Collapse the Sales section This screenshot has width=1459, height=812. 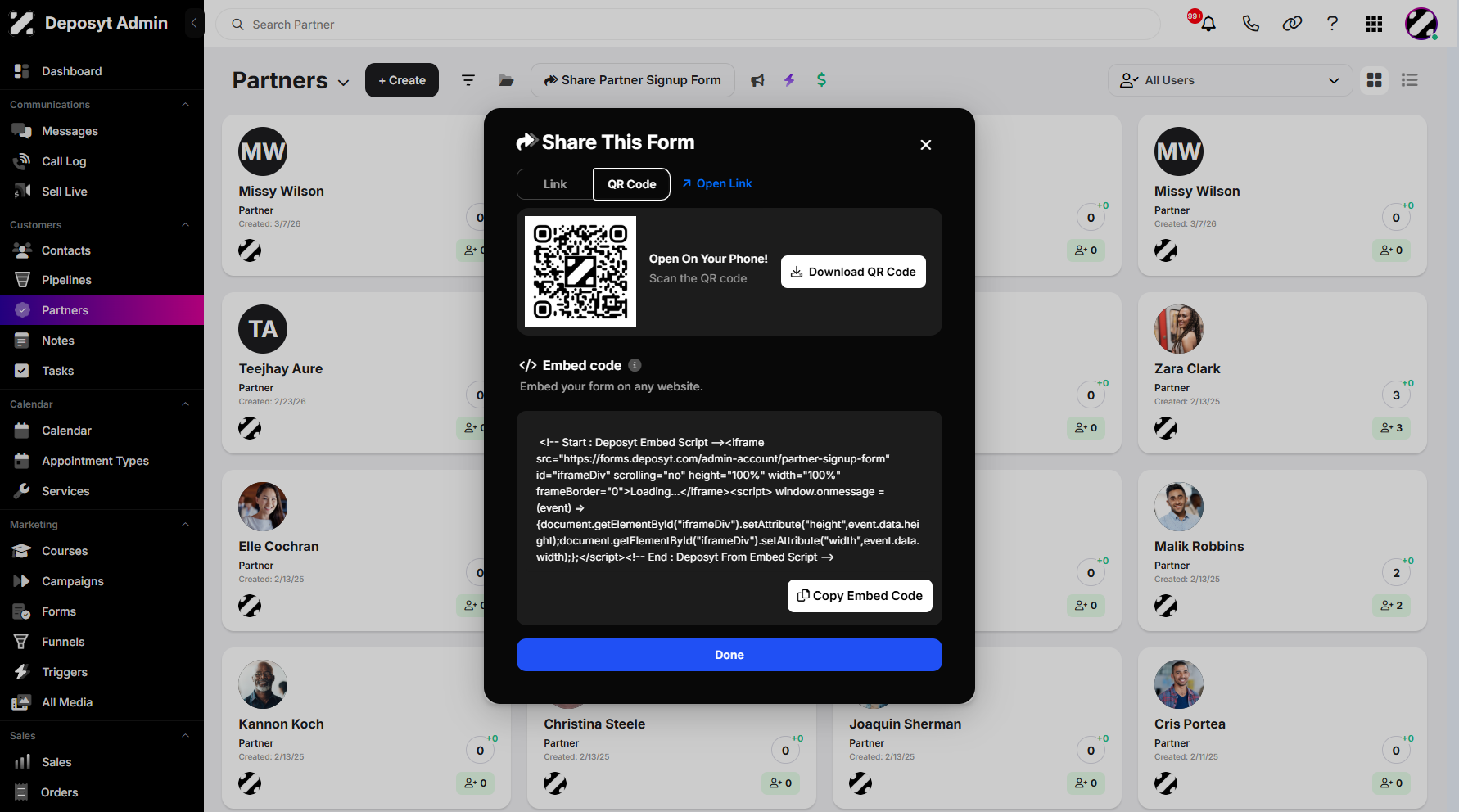point(185,736)
